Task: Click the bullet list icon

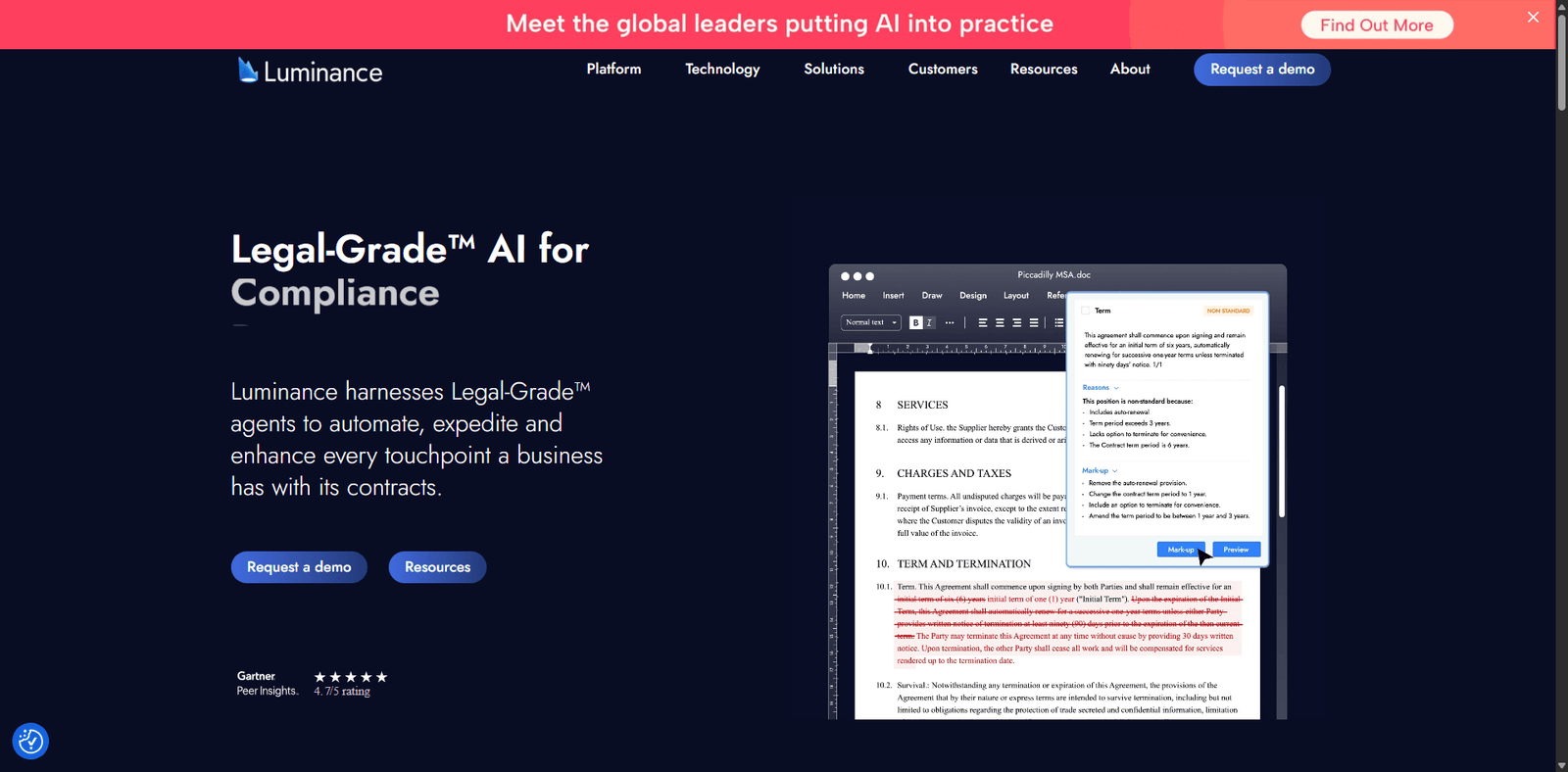Action: (x=1058, y=322)
